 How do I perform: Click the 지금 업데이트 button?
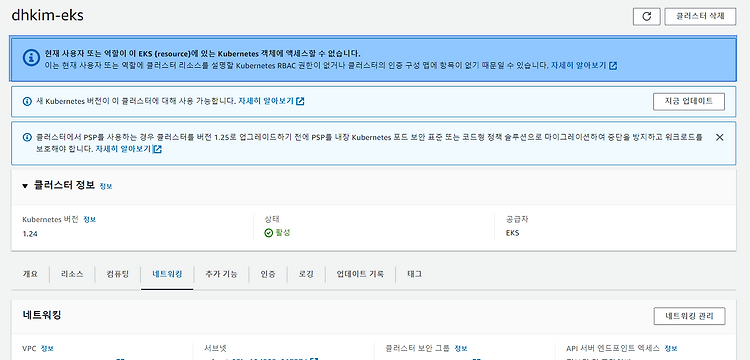689,101
